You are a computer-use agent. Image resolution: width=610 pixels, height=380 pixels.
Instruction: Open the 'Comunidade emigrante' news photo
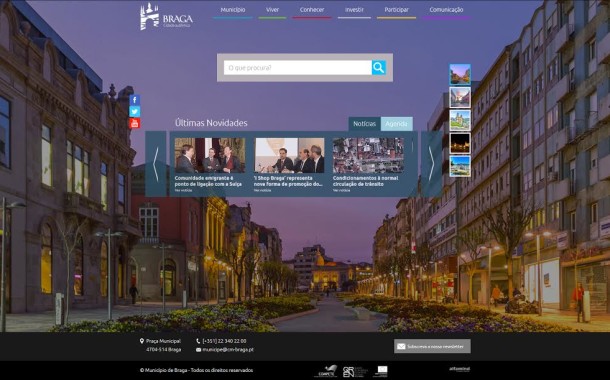click(x=210, y=155)
